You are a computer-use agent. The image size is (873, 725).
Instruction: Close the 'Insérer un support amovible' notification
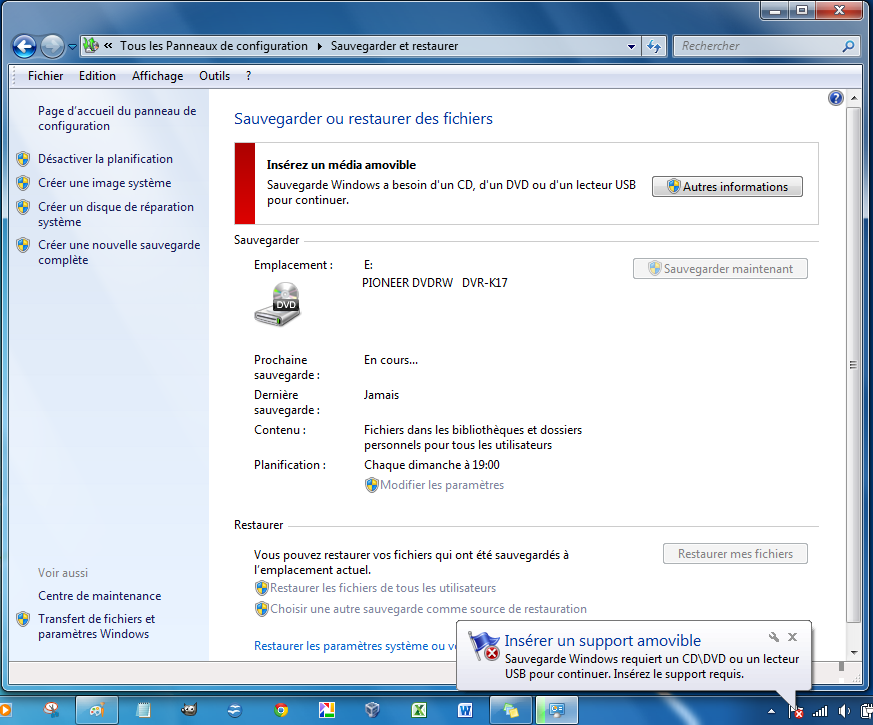click(x=792, y=637)
